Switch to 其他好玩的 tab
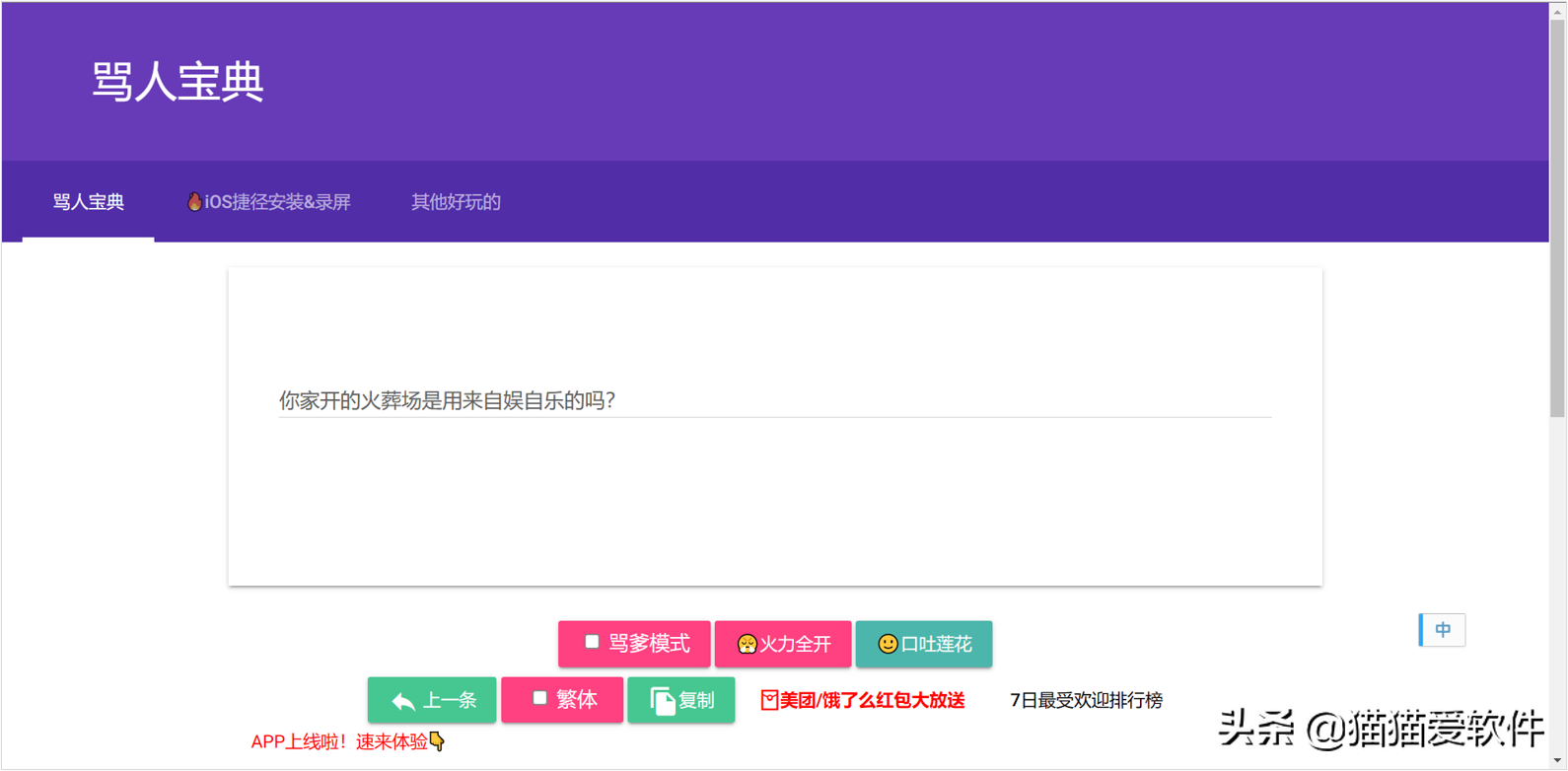The height and width of the screenshot is (771, 1568). pyautogui.click(x=456, y=202)
